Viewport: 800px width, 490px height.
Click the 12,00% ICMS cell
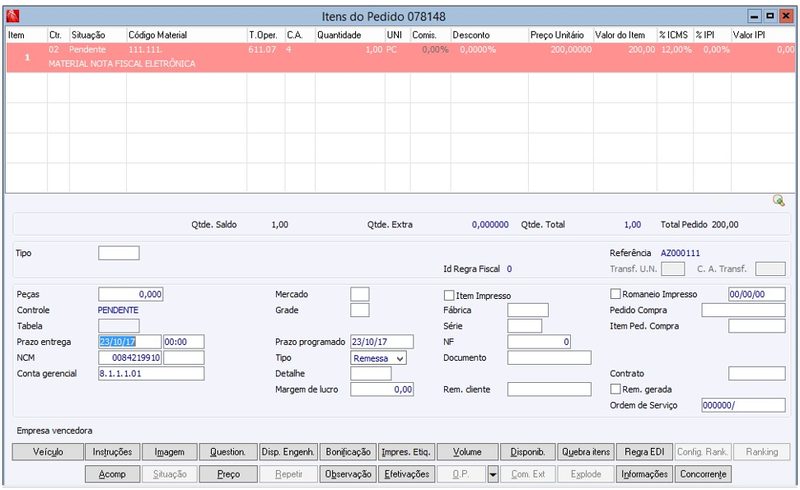pyautogui.click(x=677, y=50)
